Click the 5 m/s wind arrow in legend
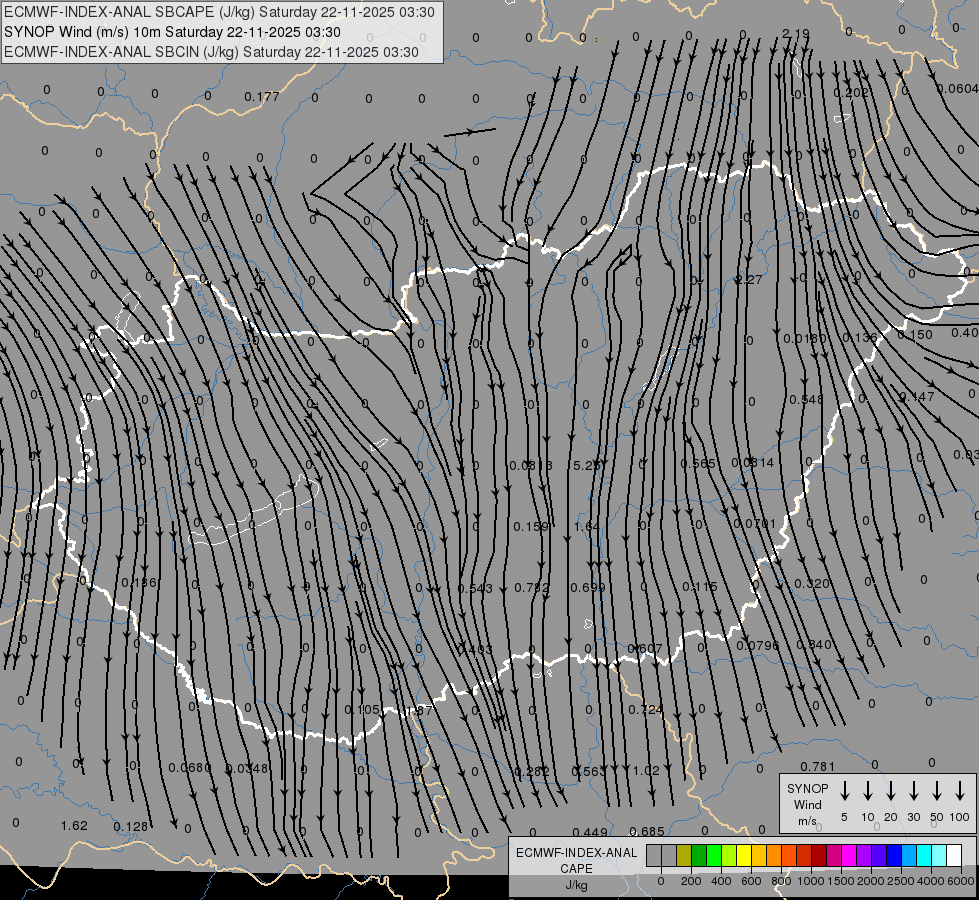 point(845,791)
